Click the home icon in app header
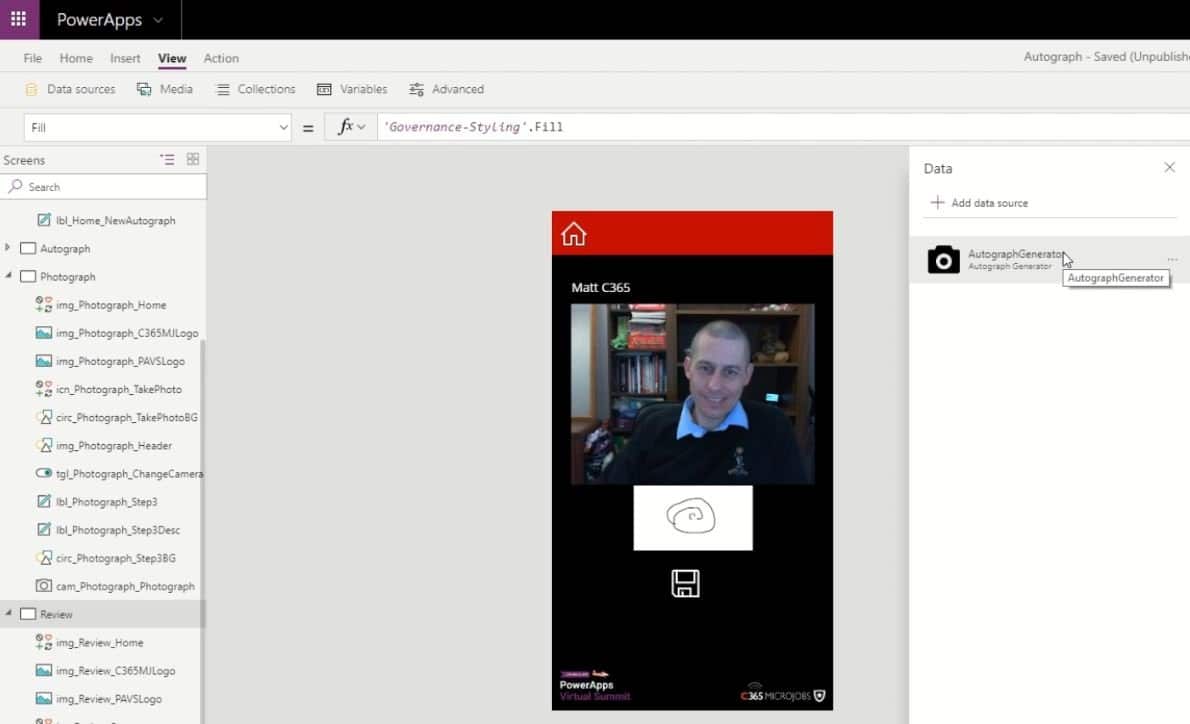1190x724 pixels. point(574,234)
